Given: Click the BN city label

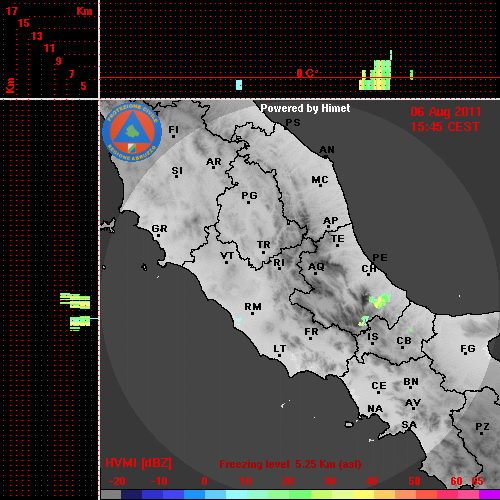Looking at the screenshot, I should (411, 382).
